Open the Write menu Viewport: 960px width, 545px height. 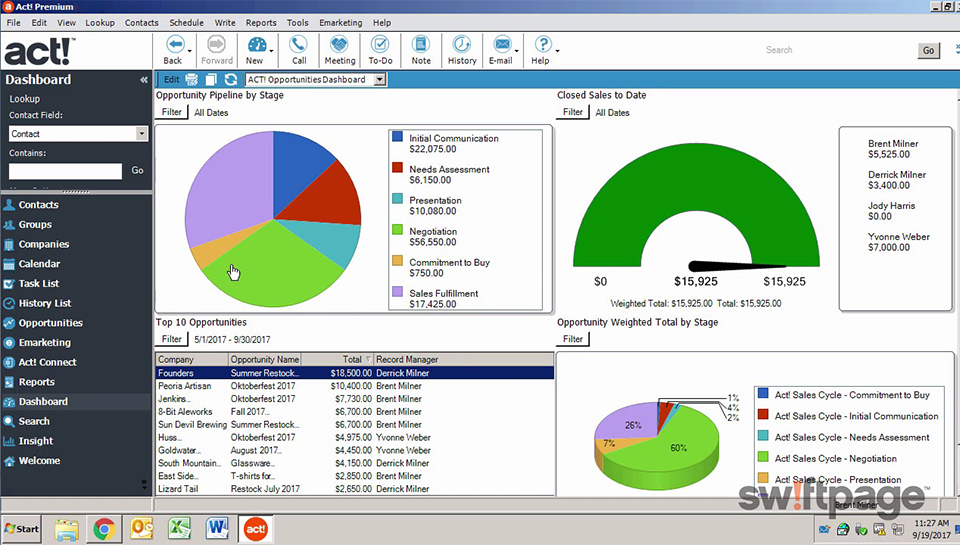(225, 23)
